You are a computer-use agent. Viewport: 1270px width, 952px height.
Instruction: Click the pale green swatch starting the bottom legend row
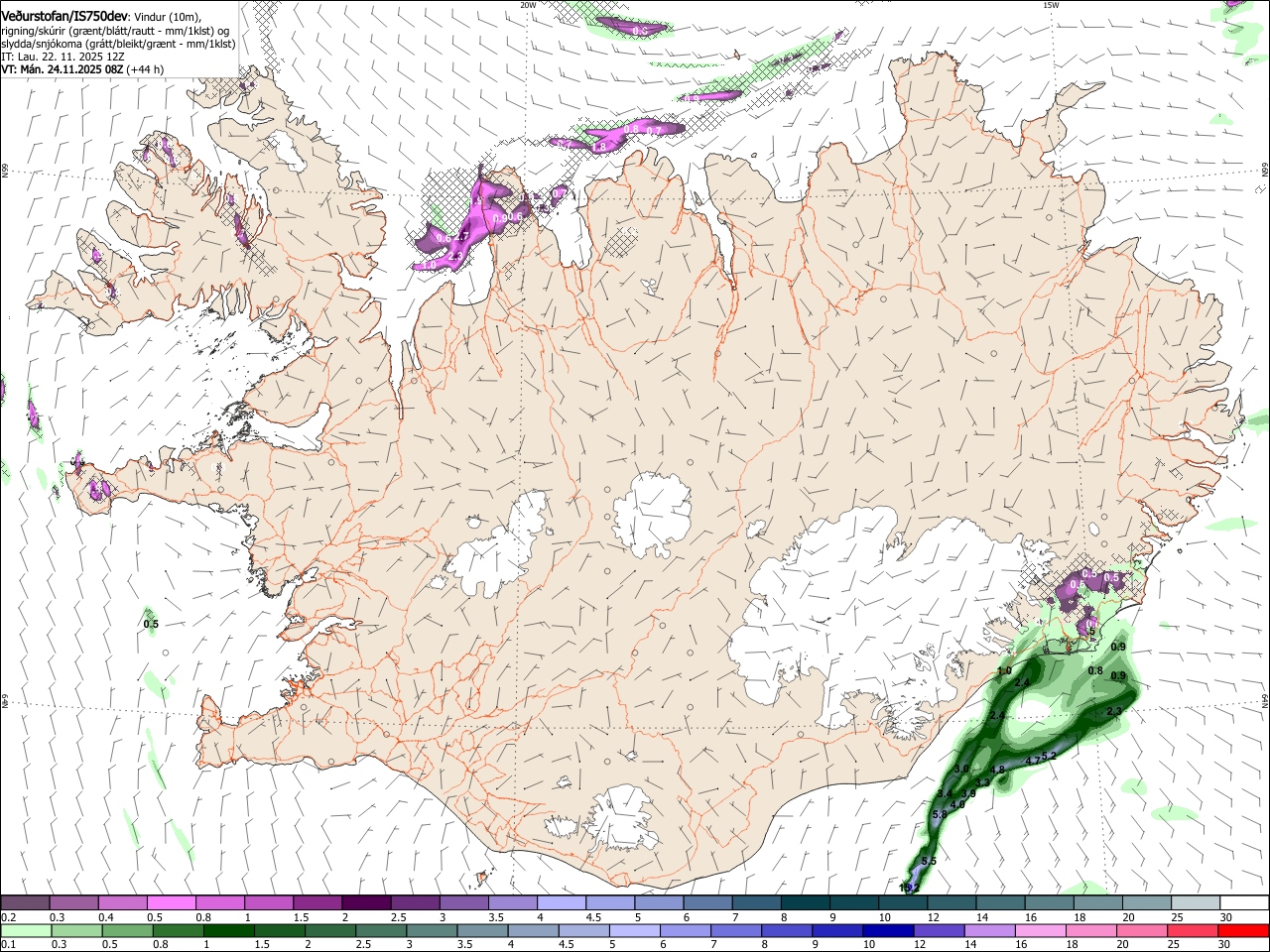pos(25,930)
